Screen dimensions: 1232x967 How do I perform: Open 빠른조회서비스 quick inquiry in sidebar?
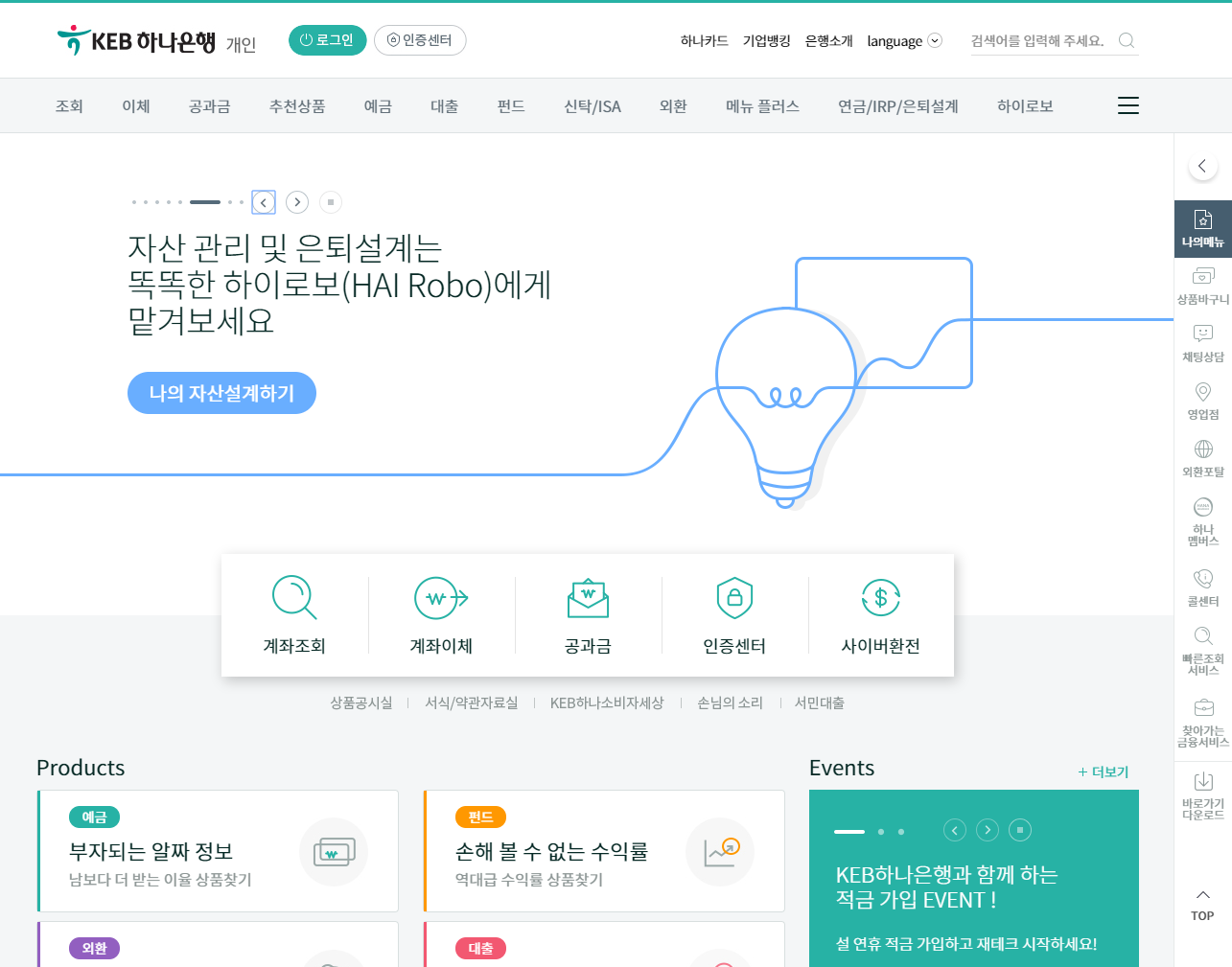coord(1202,651)
